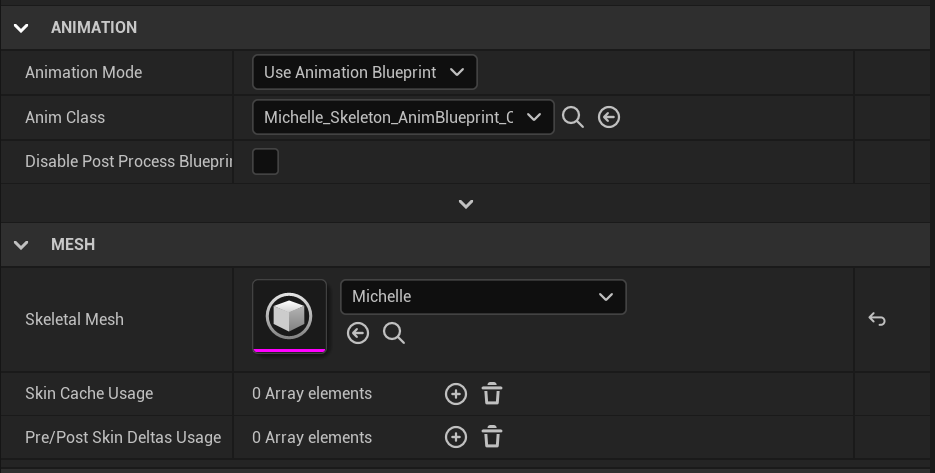This screenshot has width=935, height=473.
Task: Click Skin Cache Usage '0 Array elements' text
Action: (312, 393)
